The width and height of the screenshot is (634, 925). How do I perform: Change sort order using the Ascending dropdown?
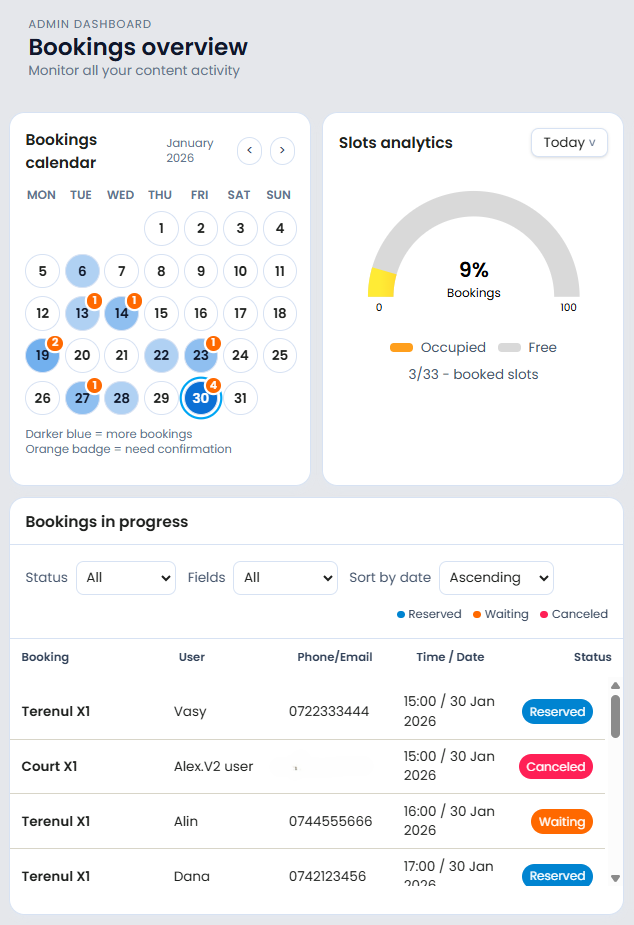click(496, 577)
